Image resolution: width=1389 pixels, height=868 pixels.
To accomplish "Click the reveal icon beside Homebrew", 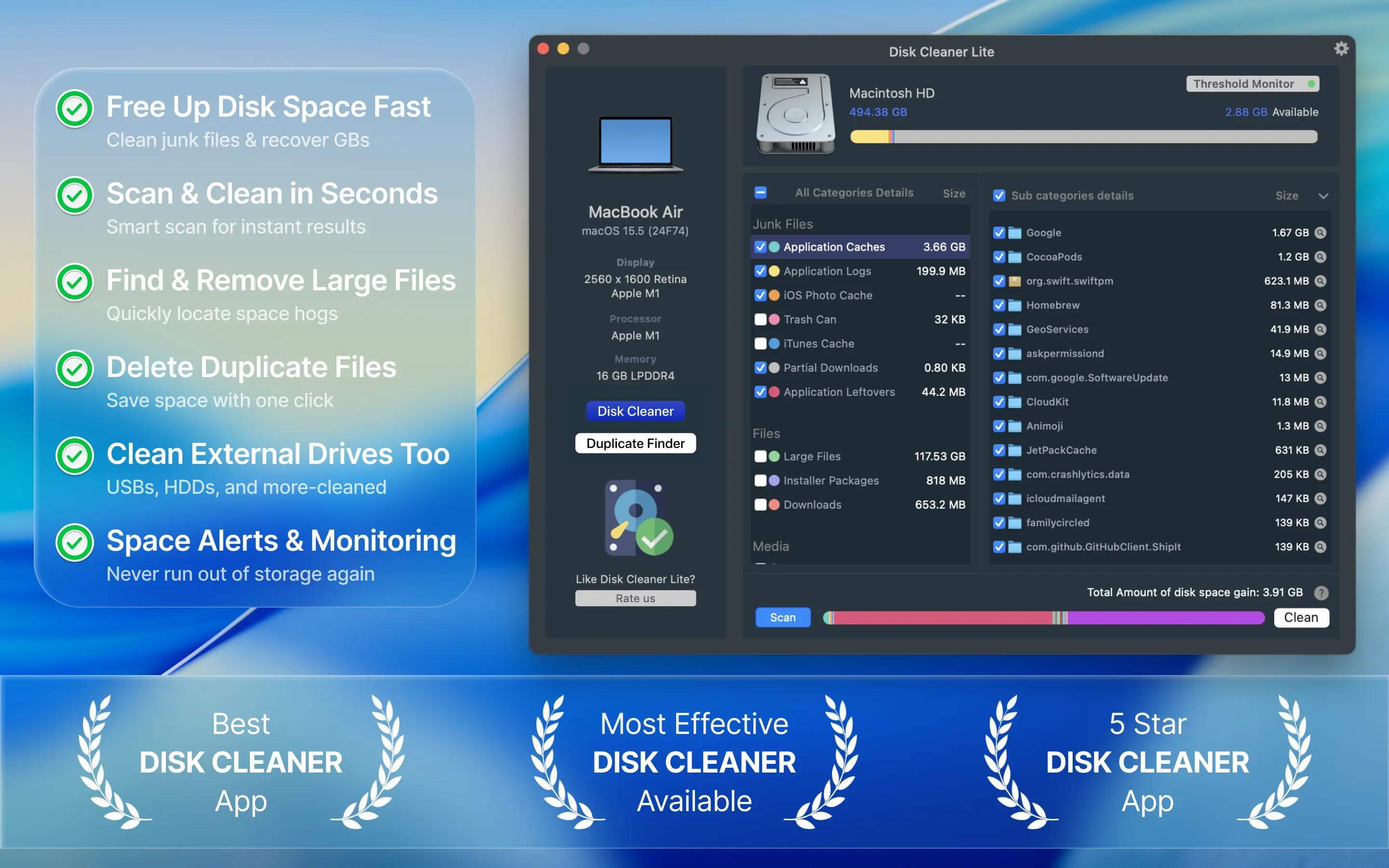I will (1321, 305).
